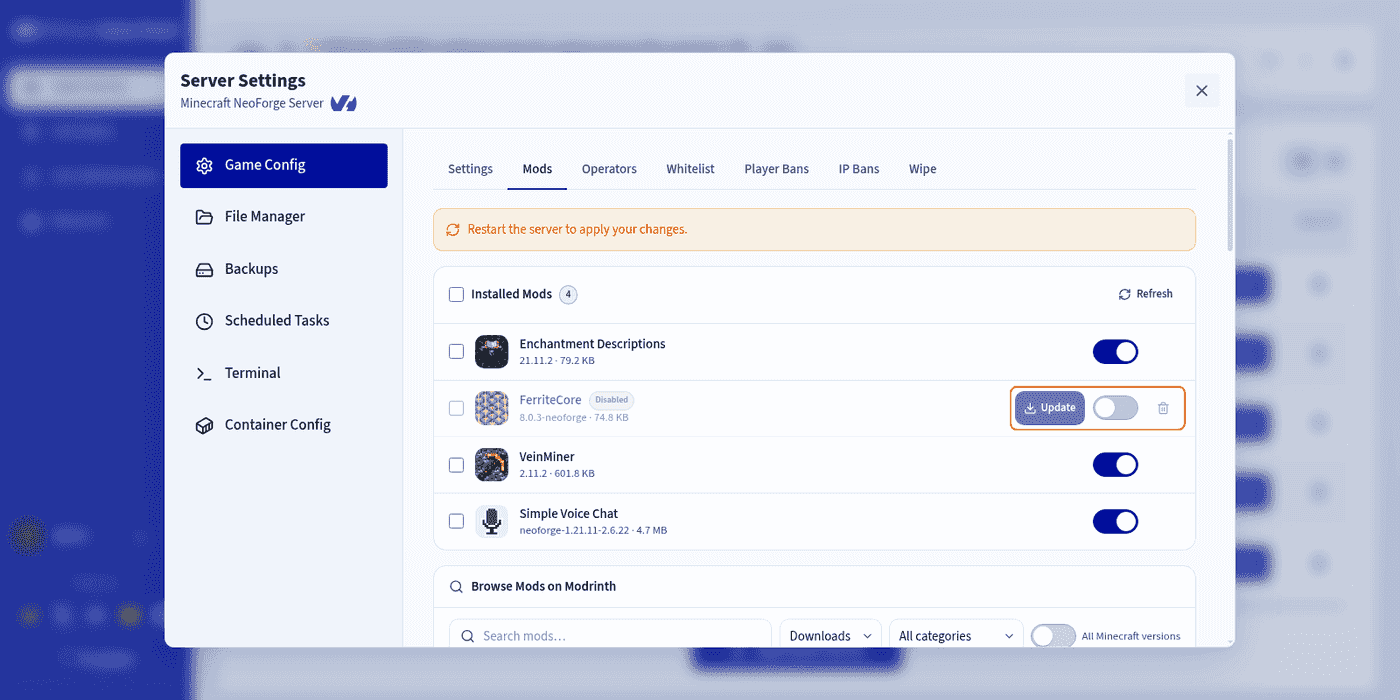Tick the VeinMiner checkbox
Viewport: 1400px width, 700px height.
pos(456,465)
